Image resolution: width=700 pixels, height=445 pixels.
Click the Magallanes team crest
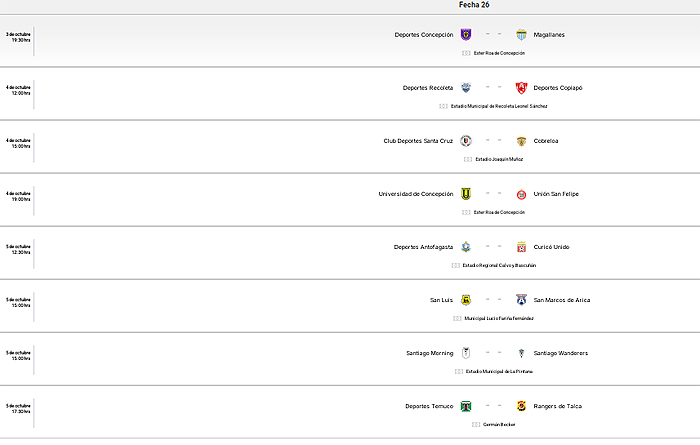[521, 34]
